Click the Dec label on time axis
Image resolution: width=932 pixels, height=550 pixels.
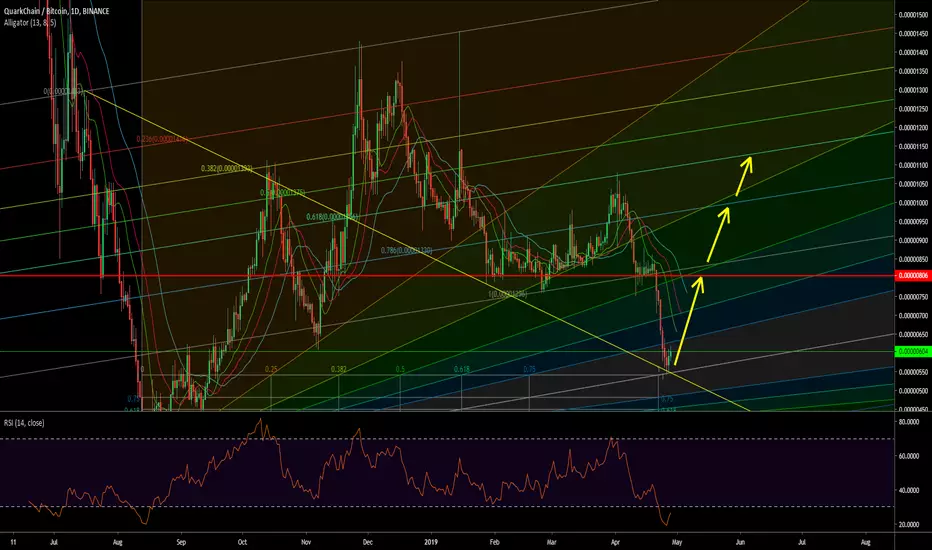pyautogui.click(x=367, y=542)
